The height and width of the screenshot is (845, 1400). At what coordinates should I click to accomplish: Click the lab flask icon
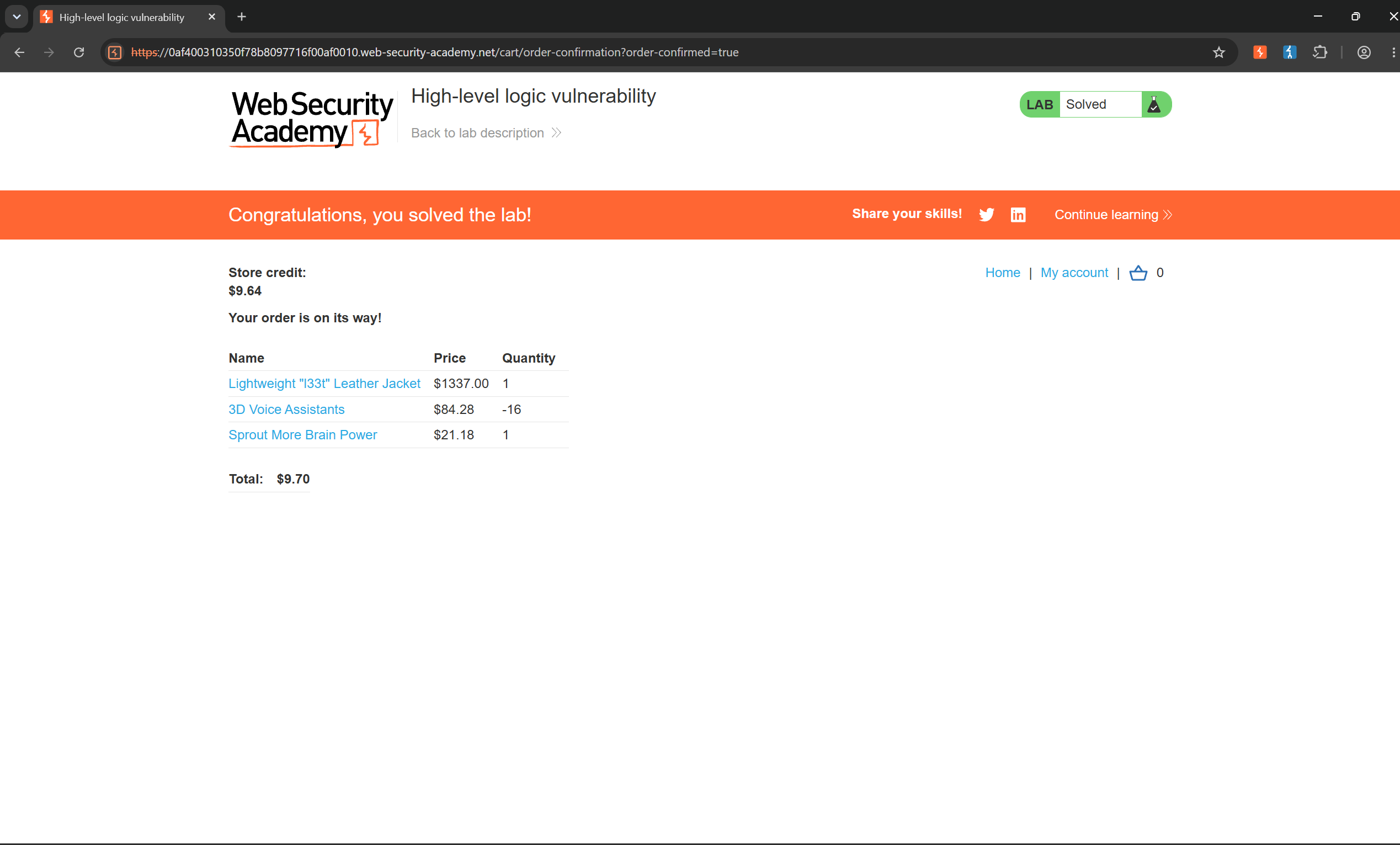click(1154, 104)
